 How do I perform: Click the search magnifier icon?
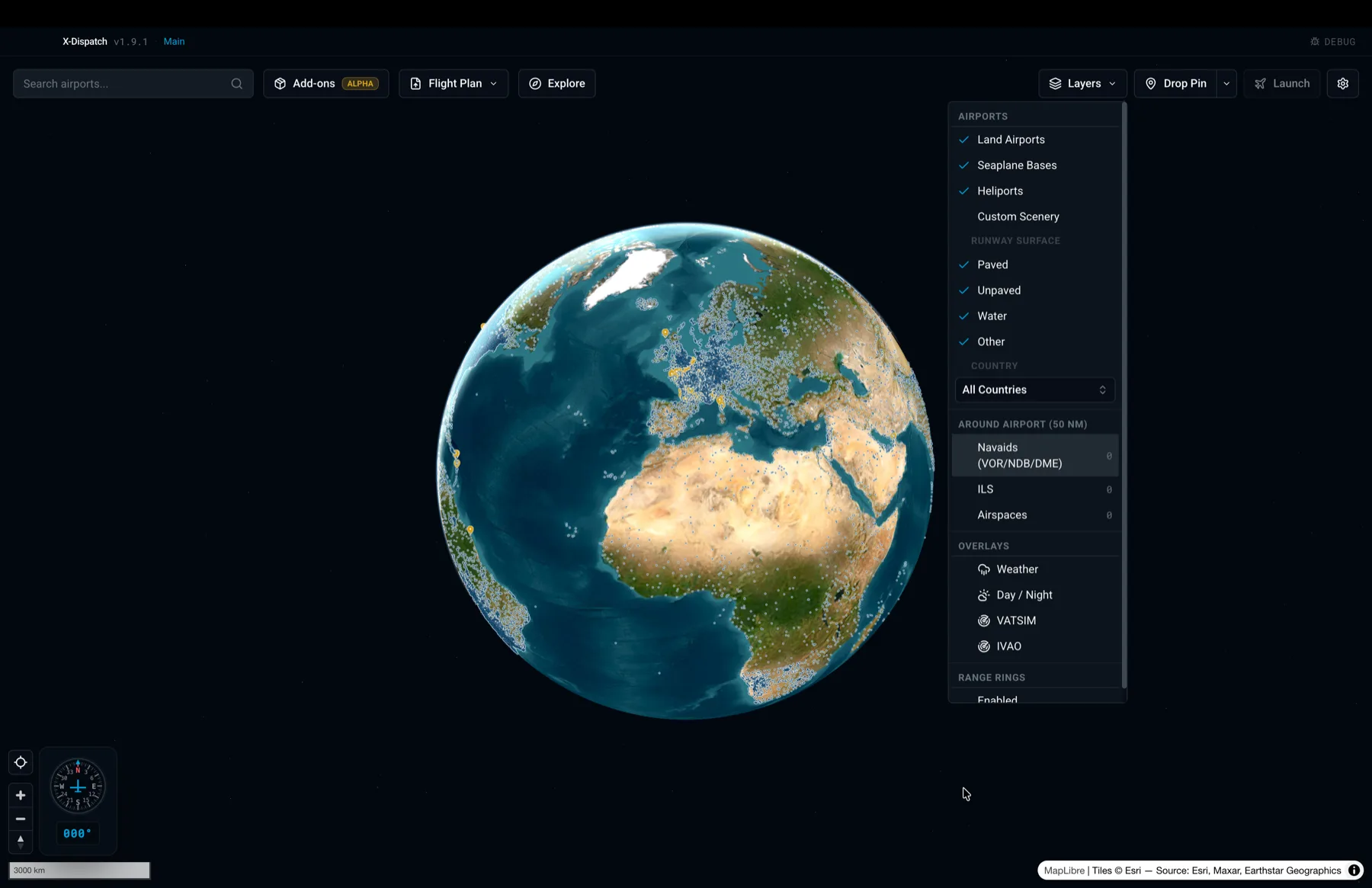pos(237,84)
